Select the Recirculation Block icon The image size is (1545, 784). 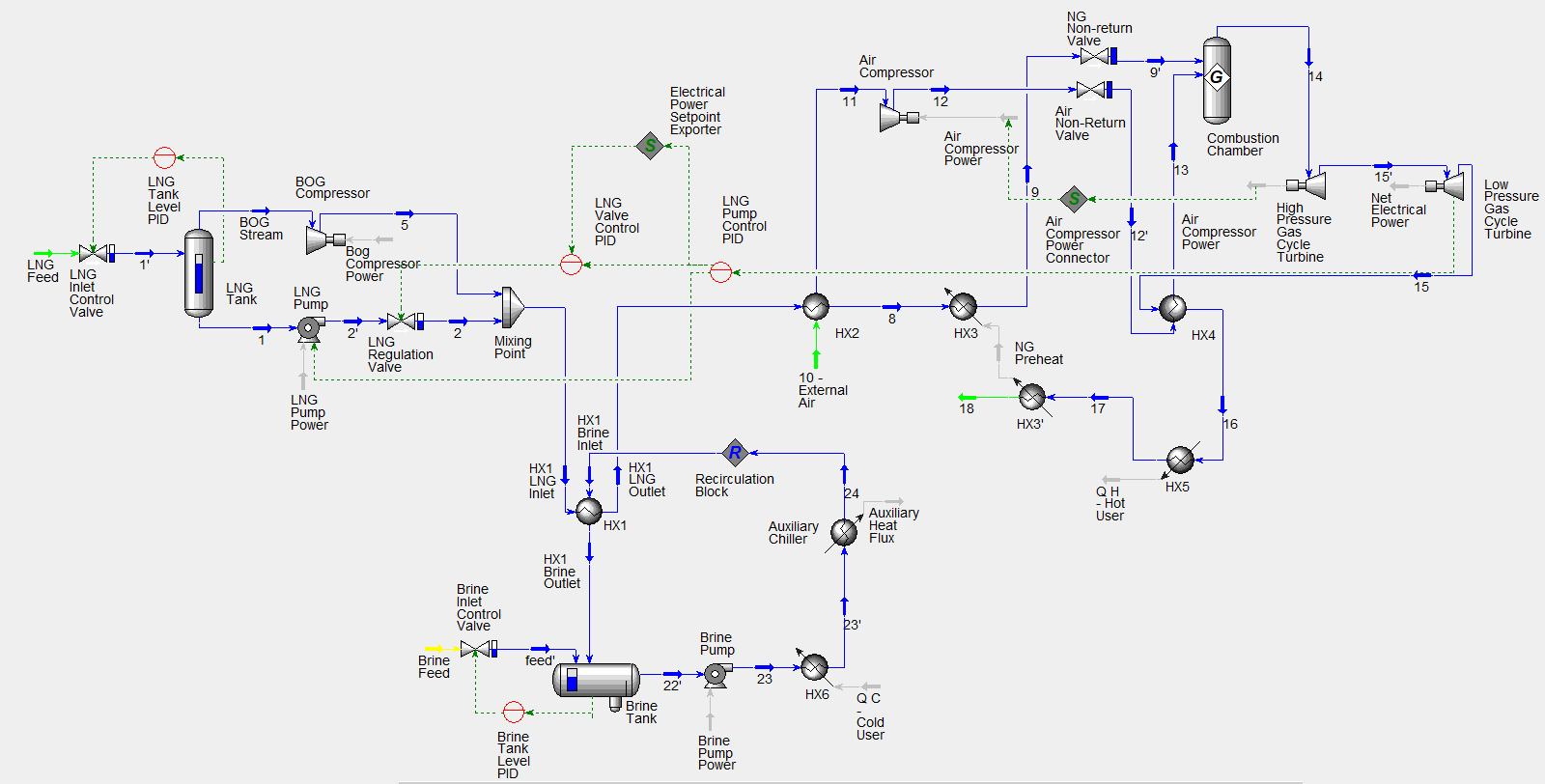click(735, 452)
